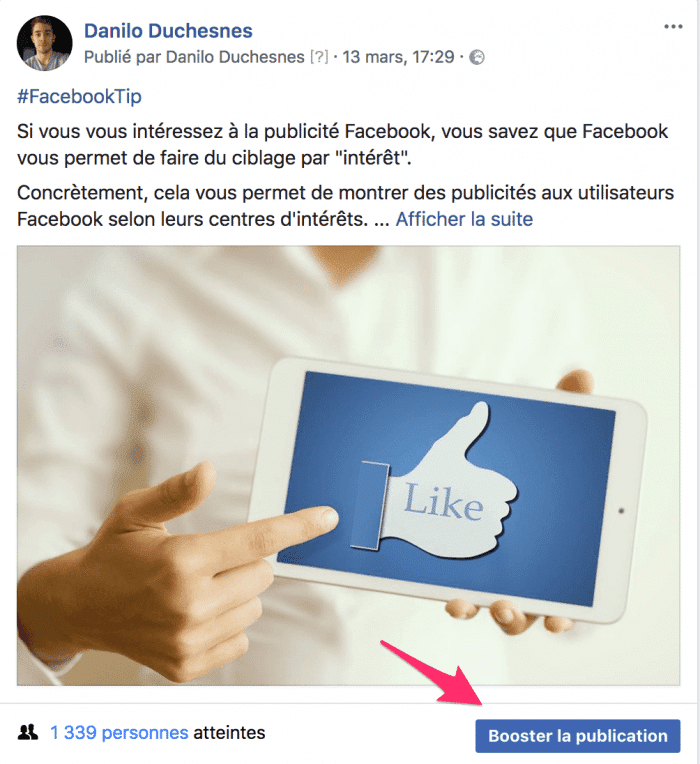Click the Publié par Danilo Duchesnes text
This screenshot has width=700, height=764.
194,57
